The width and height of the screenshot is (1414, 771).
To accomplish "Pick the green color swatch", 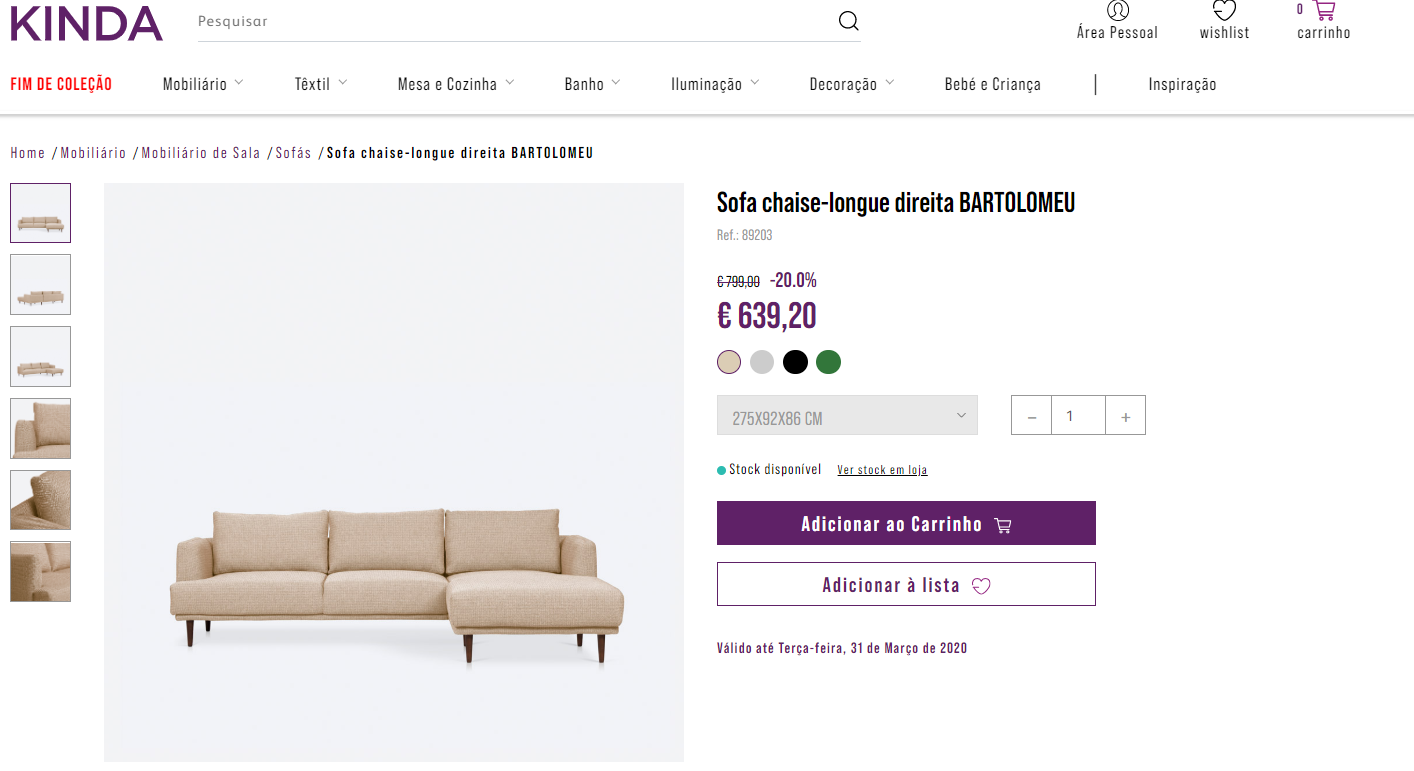I will [828, 362].
